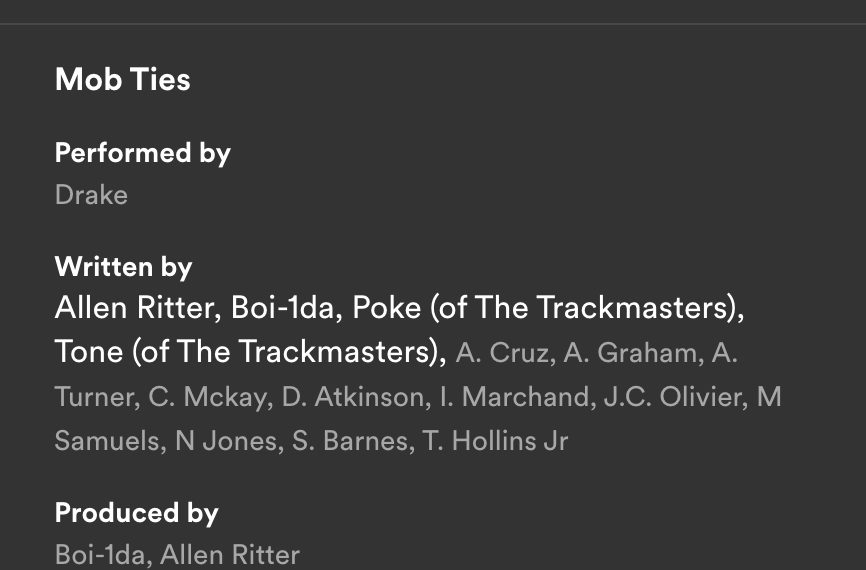Click the Written by heading
This screenshot has width=866, height=570.
pos(123,267)
